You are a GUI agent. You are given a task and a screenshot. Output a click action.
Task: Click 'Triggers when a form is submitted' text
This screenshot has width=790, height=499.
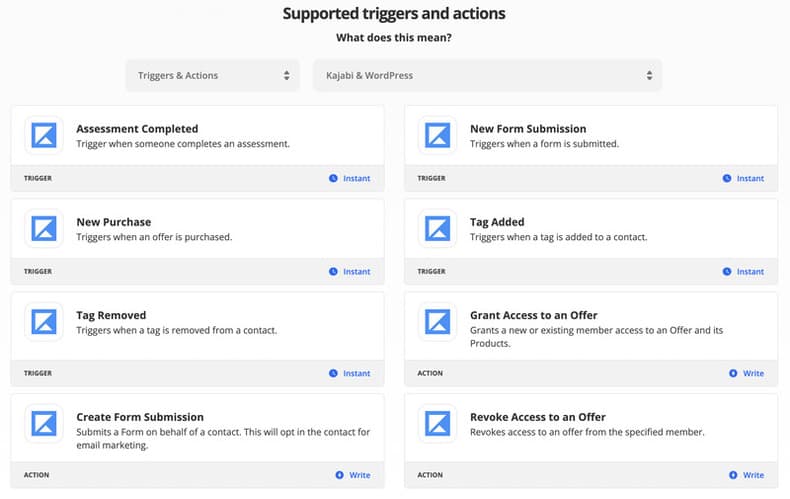[x=544, y=144]
